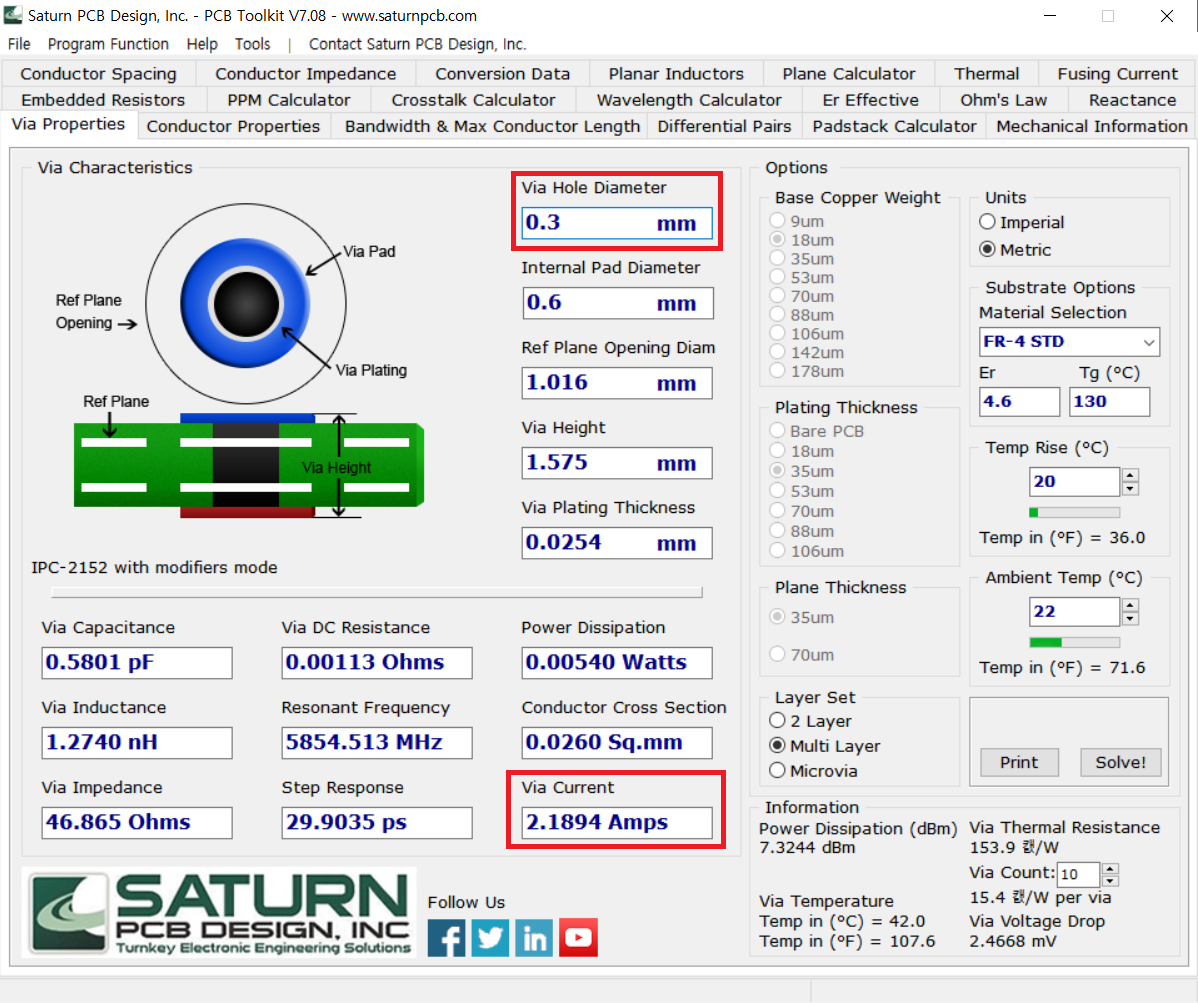Switch to the Embedded Resistors tab
The image size is (1198, 1003).
[x=103, y=100]
